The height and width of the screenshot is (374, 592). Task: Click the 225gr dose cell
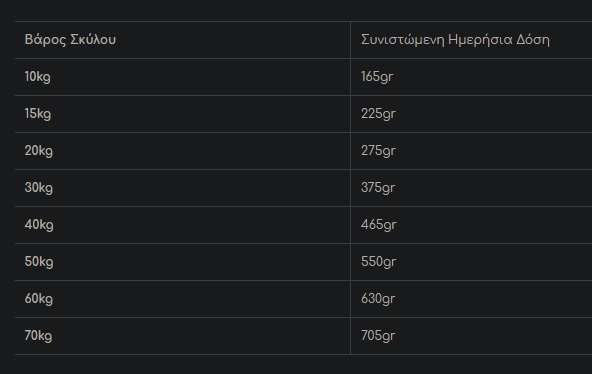(x=471, y=114)
